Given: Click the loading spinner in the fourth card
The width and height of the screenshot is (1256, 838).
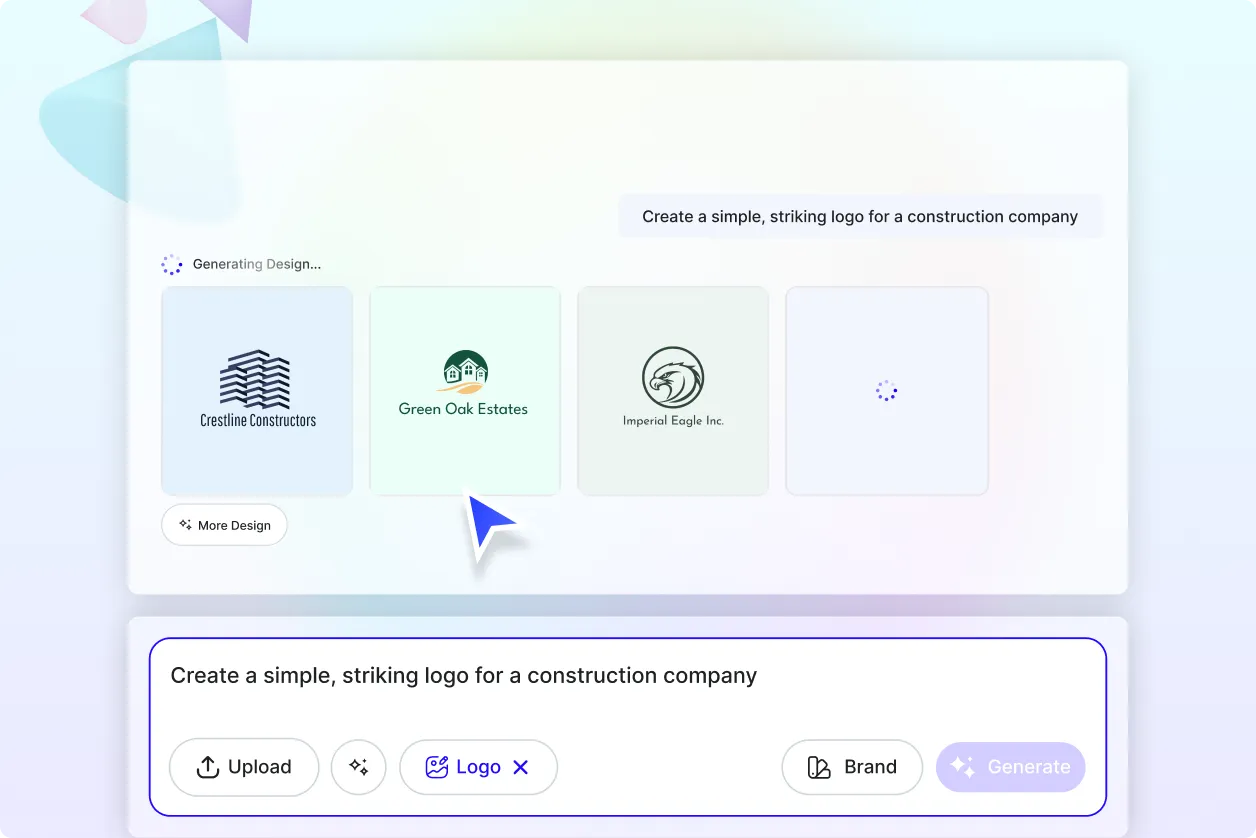Looking at the screenshot, I should coord(887,391).
